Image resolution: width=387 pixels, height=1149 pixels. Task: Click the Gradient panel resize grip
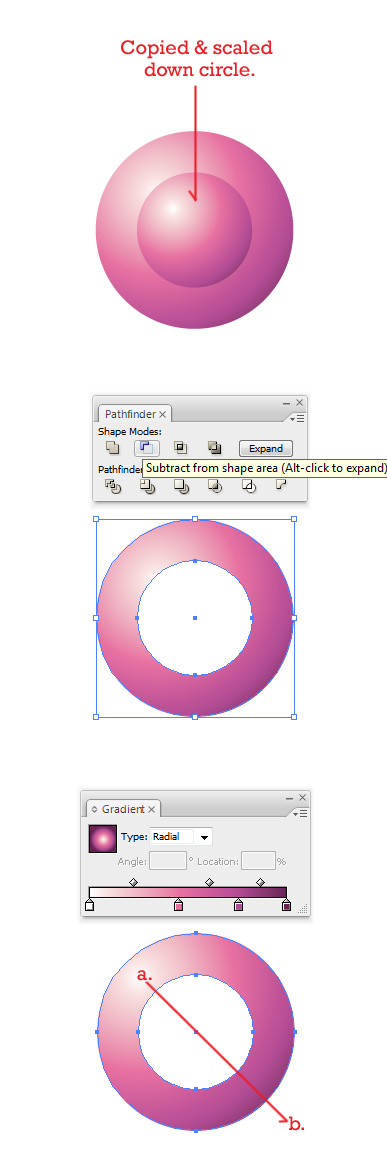tap(303, 909)
